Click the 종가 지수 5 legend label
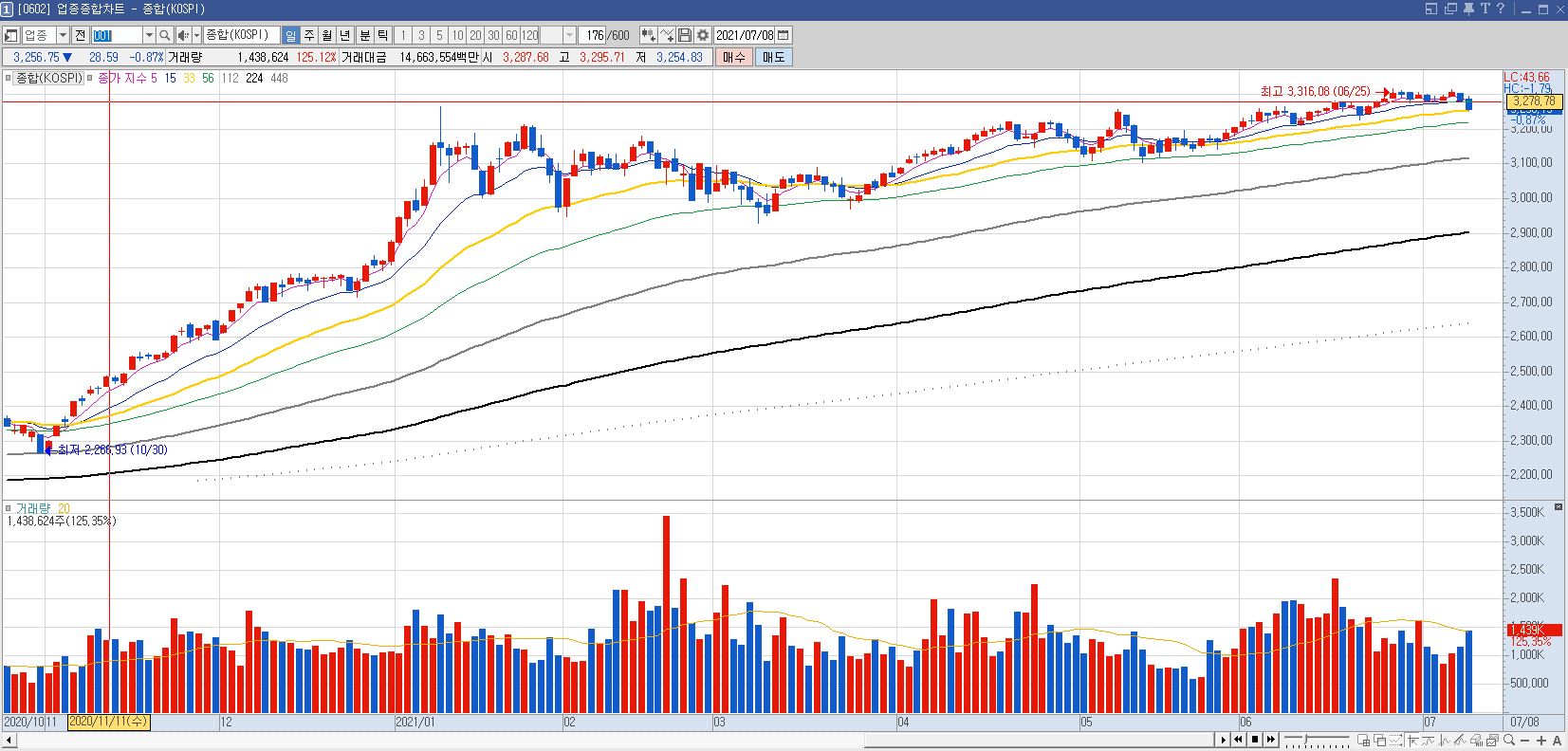The image size is (1568, 751). pyautogui.click(x=127, y=79)
